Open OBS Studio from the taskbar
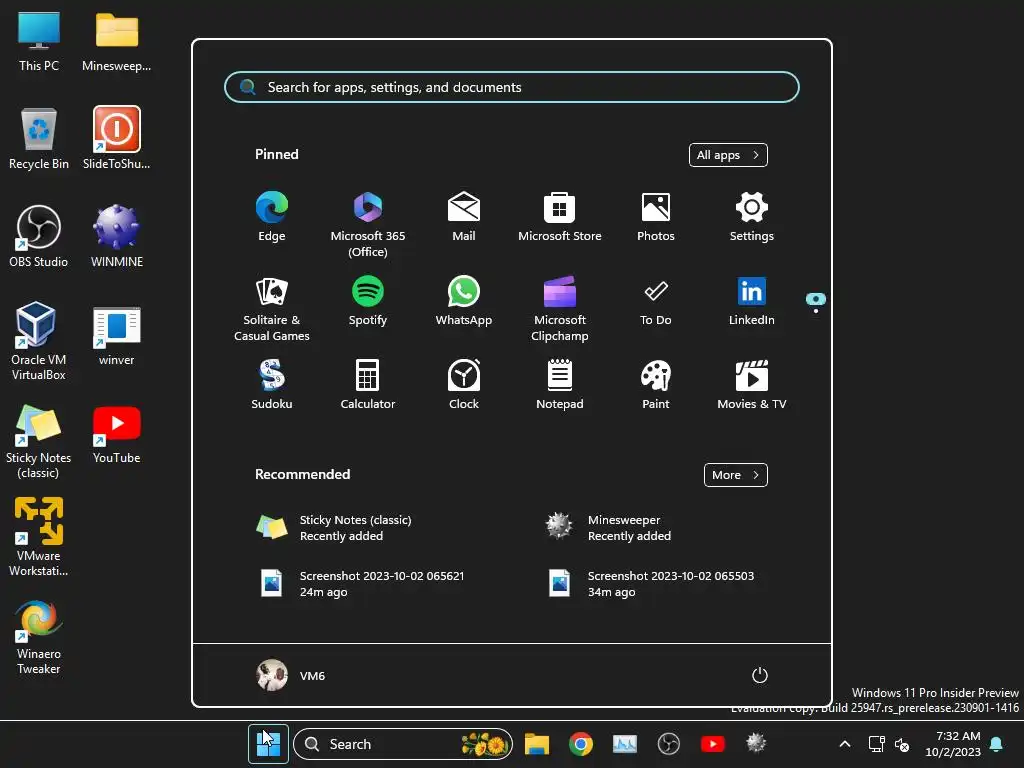1024x768 pixels. coord(669,744)
